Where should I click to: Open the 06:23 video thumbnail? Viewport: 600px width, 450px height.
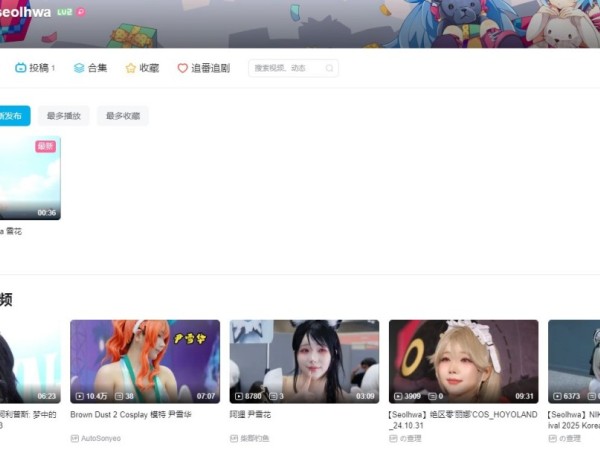tap(30, 362)
